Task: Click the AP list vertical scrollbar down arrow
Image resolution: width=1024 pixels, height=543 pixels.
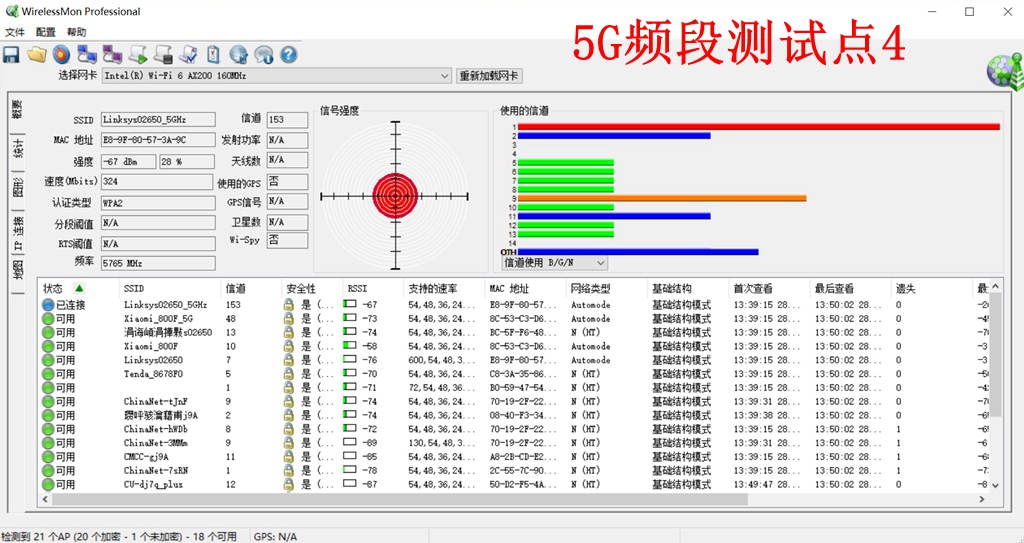Action: (995, 485)
